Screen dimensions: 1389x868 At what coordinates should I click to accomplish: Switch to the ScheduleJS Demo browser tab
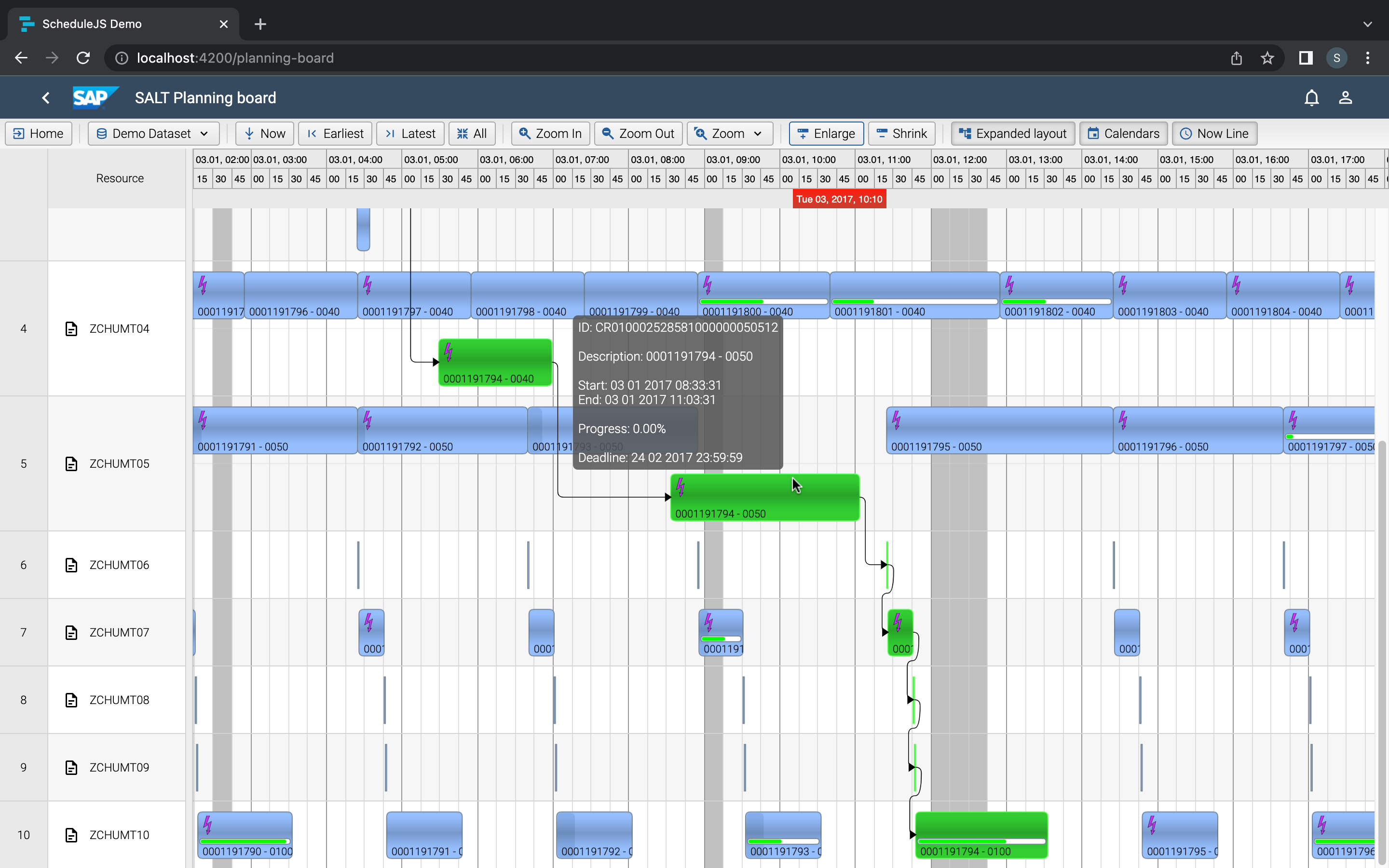[92, 24]
